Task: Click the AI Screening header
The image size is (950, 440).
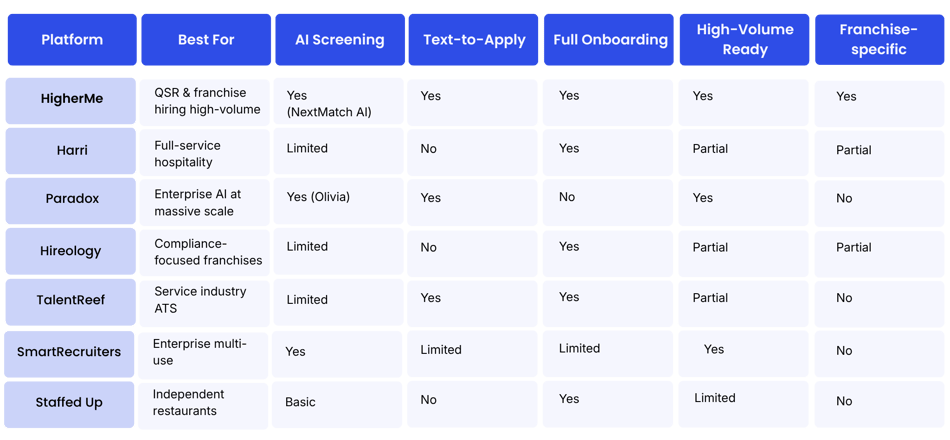Action: coord(340,40)
